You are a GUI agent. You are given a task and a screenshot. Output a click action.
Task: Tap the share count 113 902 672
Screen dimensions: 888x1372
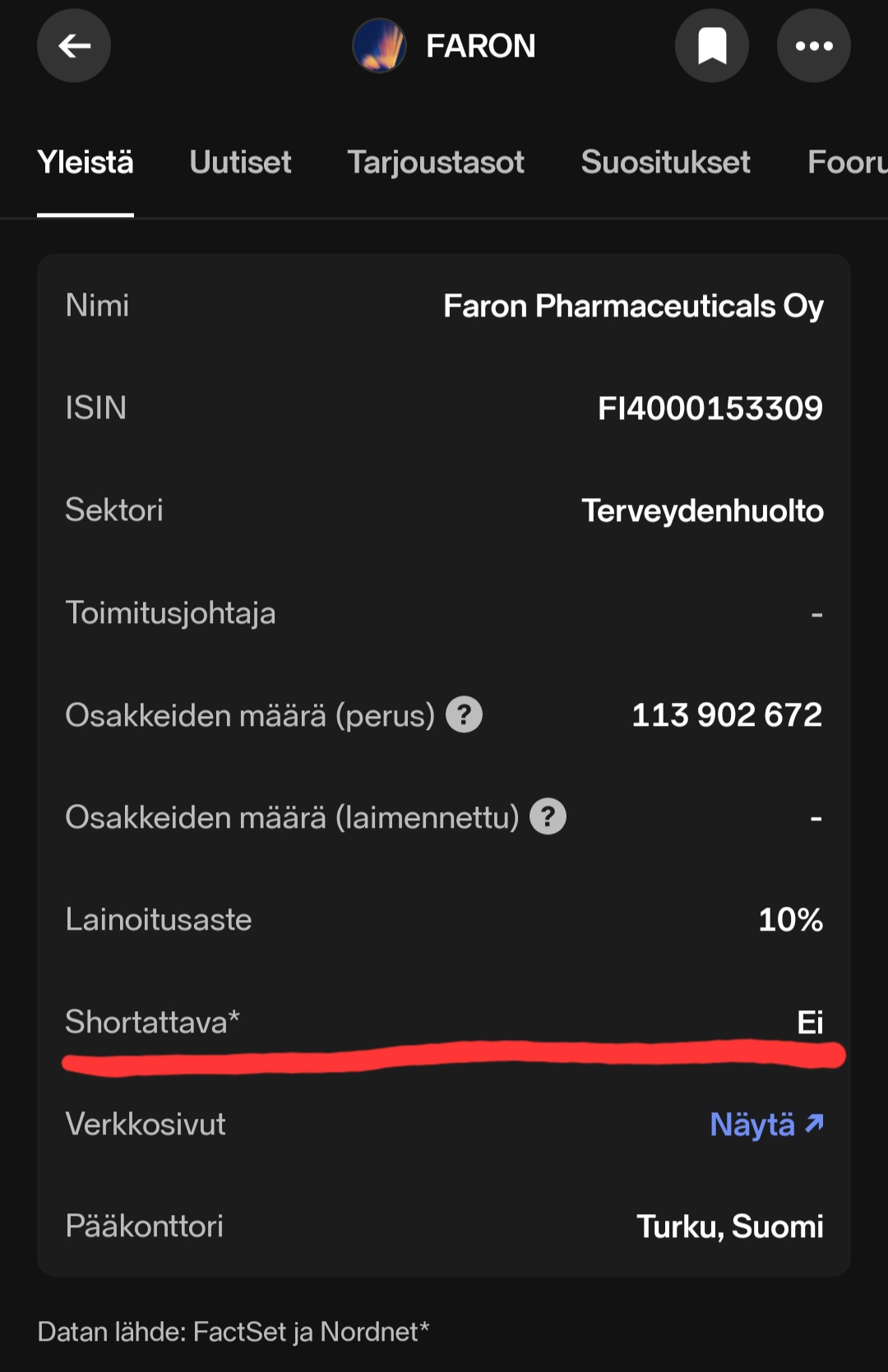(x=726, y=715)
